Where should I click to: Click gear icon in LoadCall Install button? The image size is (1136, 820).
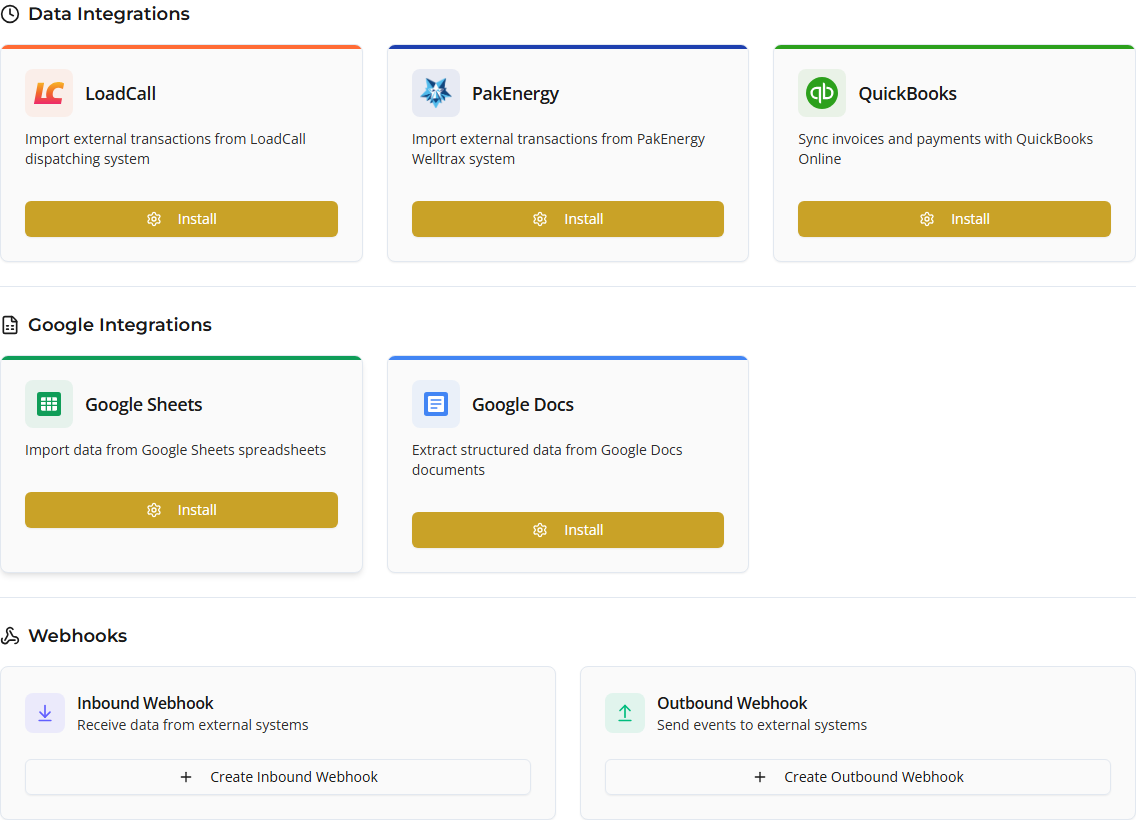pyautogui.click(x=154, y=219)
